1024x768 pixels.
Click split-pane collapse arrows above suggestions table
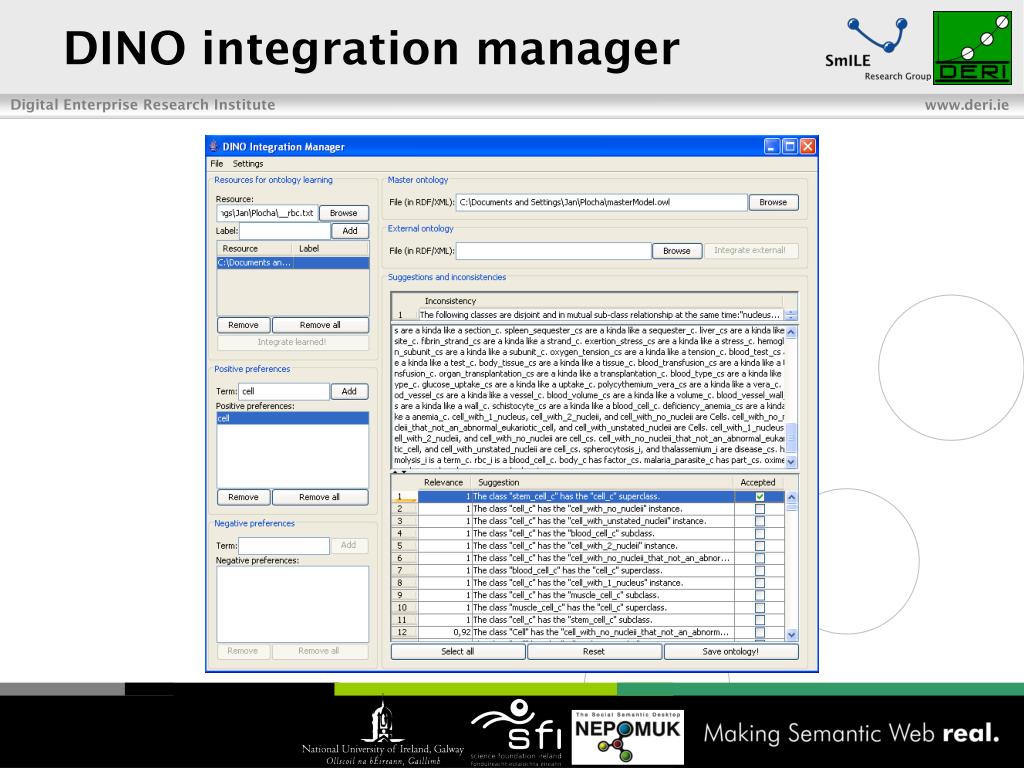click(x=399, y=472)
